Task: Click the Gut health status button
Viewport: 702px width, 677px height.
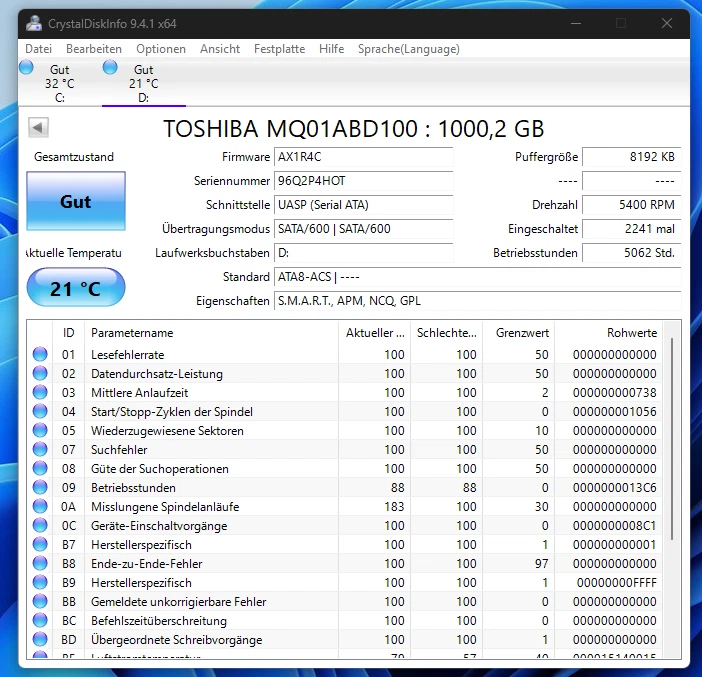Action: point(76,201)
